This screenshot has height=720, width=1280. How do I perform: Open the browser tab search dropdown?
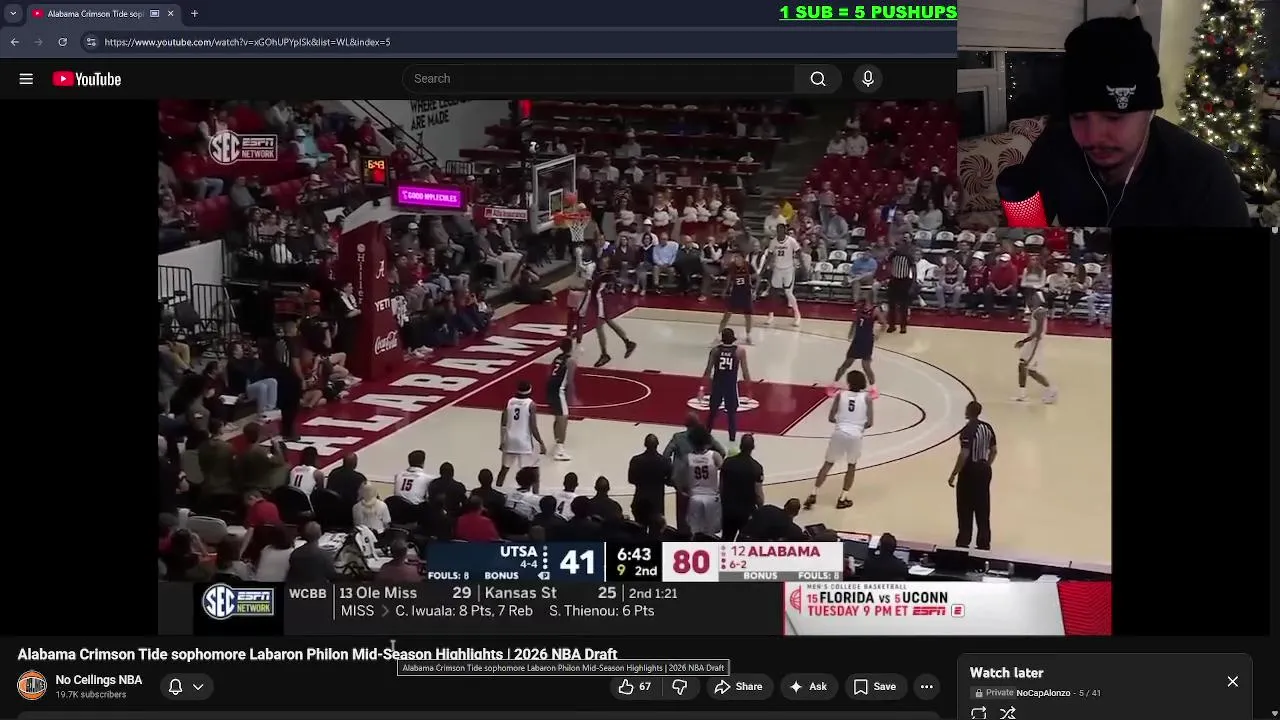(x=13, y=13)
